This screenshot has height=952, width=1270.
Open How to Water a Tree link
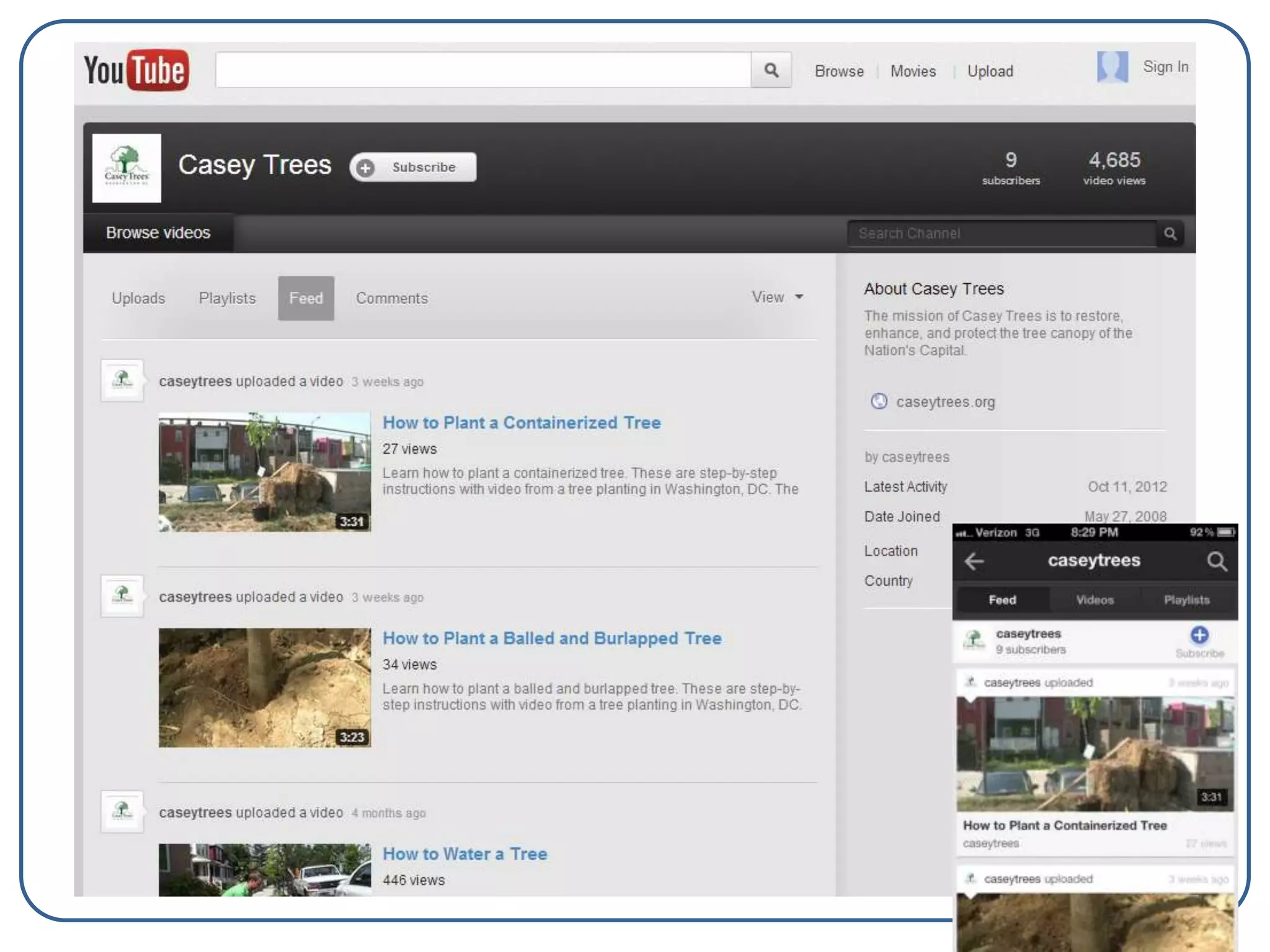pyautogui.click(x=464, y=854)
